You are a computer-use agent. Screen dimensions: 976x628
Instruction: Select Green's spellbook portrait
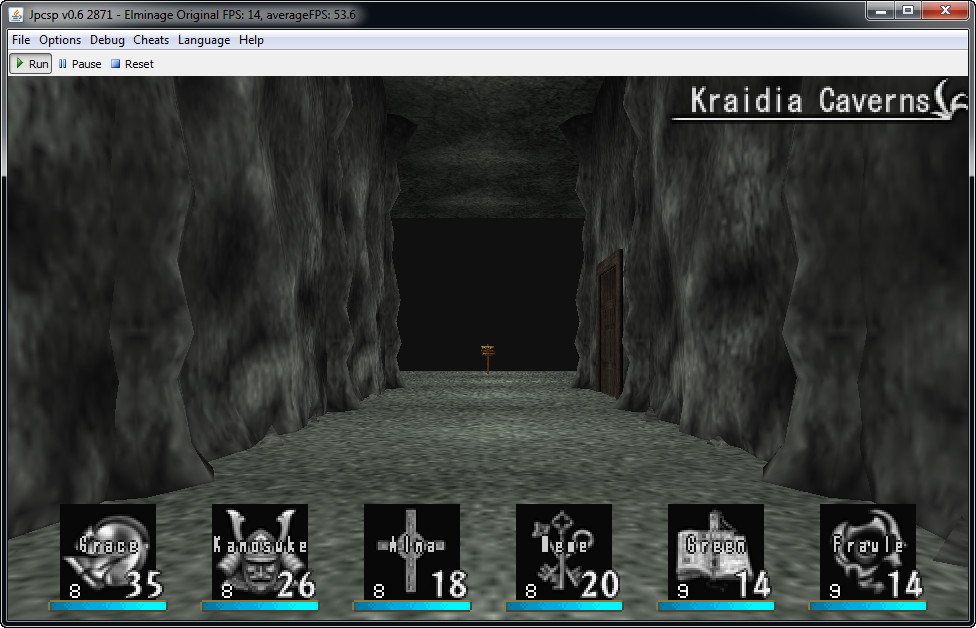(715, 551)
